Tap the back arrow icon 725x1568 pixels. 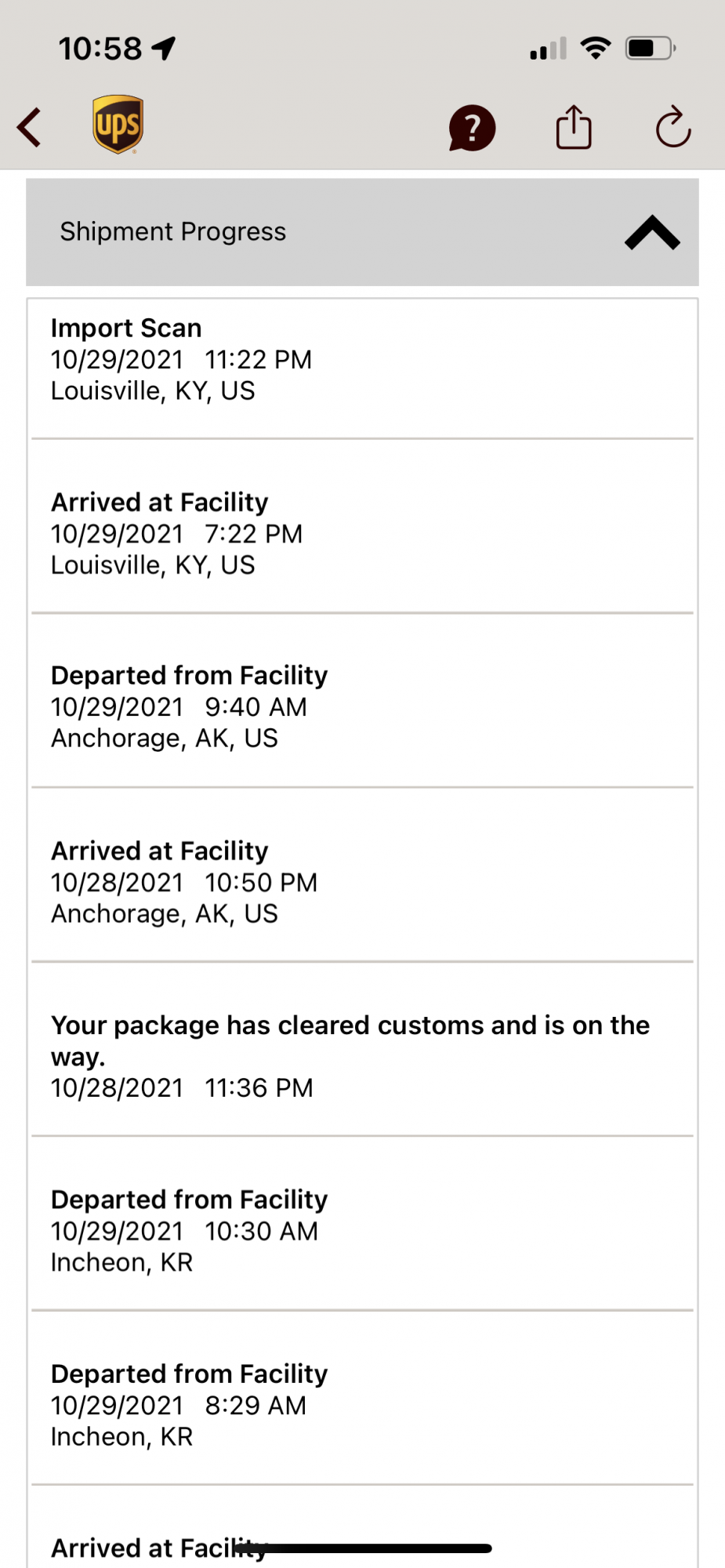30,127
